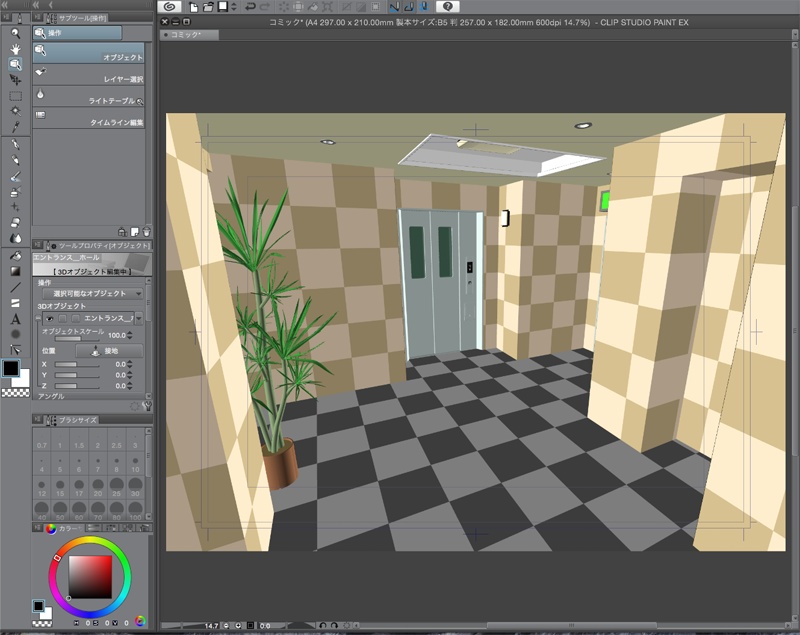800x635 pixels.
Task: Click the Save floppy disk icon
Action: pyautogui.click(x=222, y=7)
